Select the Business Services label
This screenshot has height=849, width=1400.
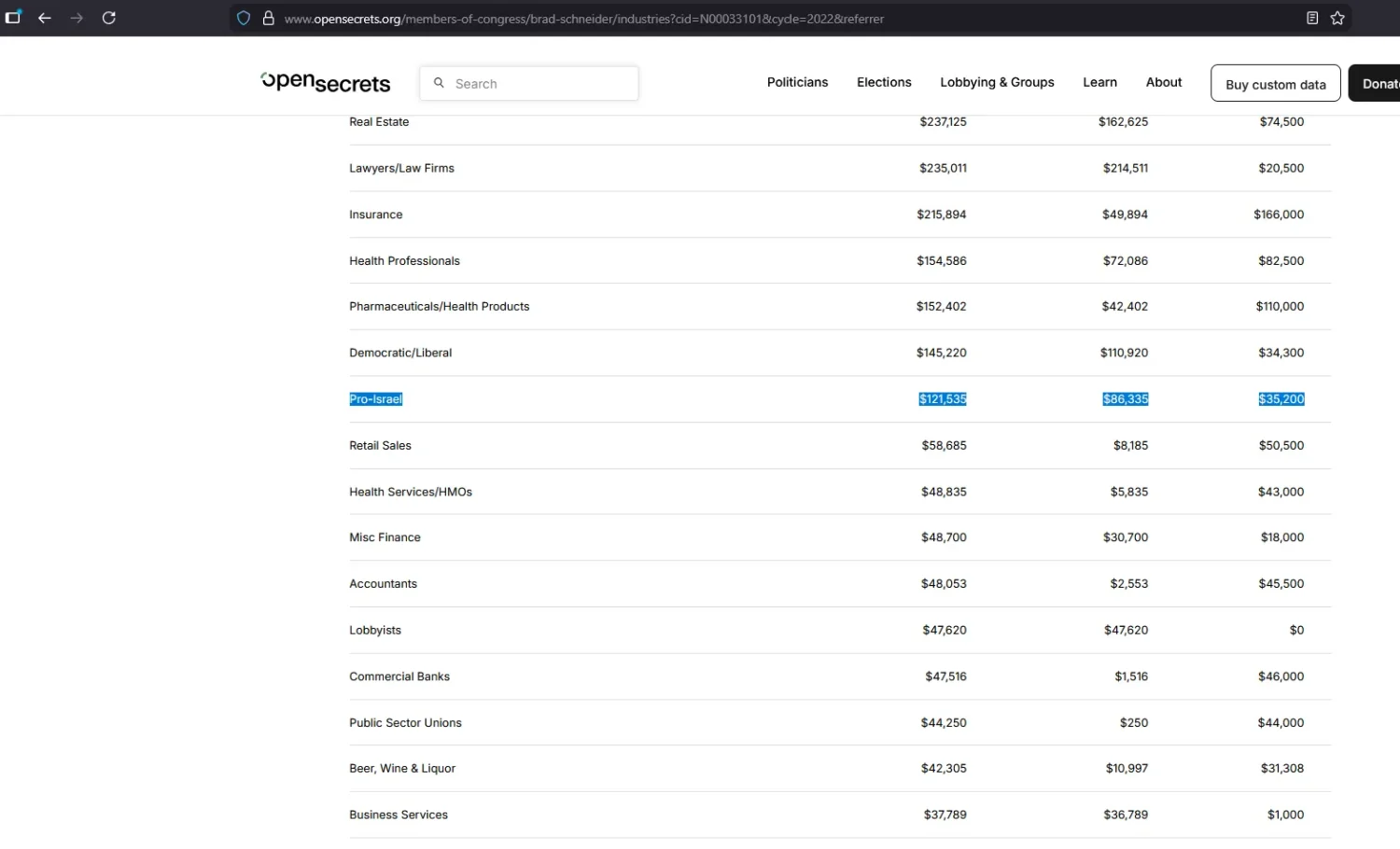pos(399,815)
